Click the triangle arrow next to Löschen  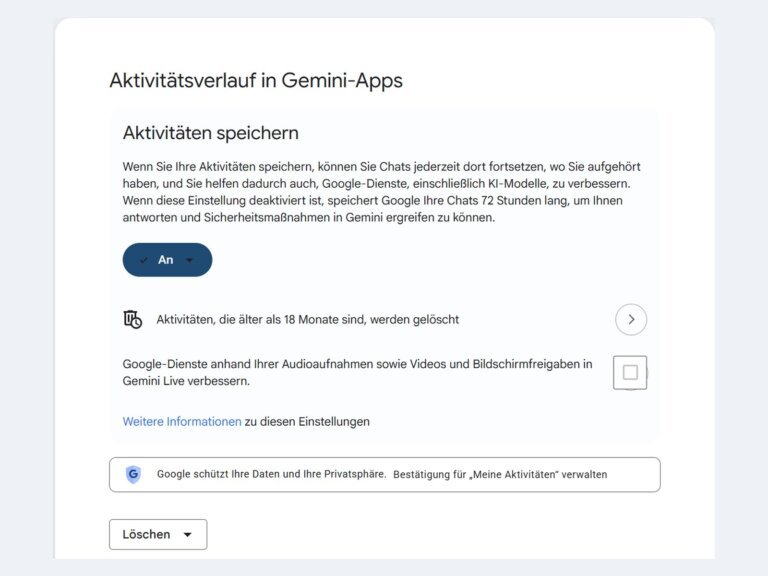click(x=187, y=535)
